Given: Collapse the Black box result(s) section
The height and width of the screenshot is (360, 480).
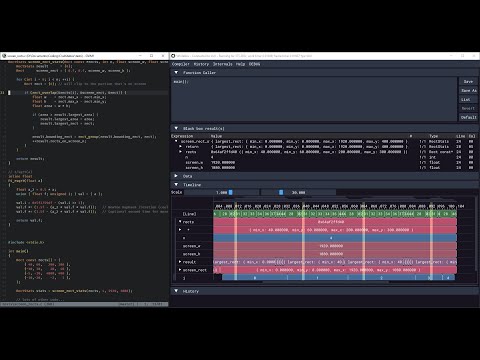Looking at the screenshot, I should tap(176, 128).
